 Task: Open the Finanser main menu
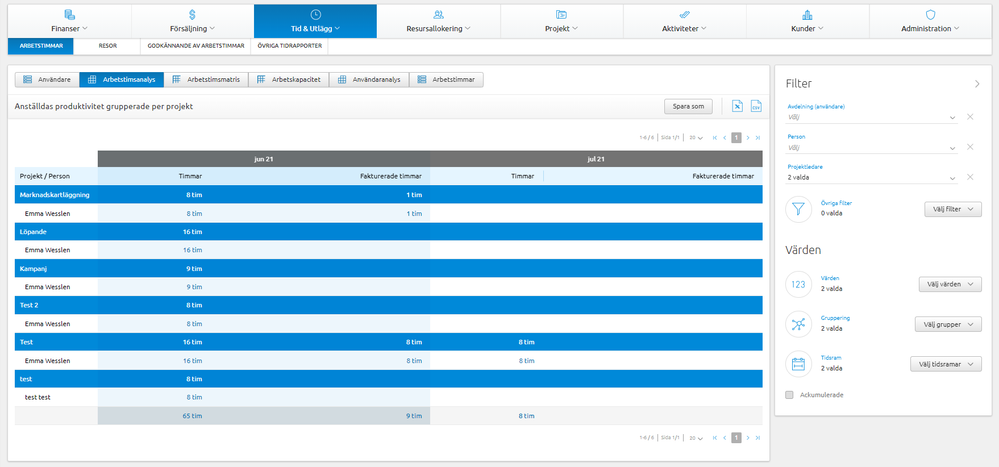[69, 22]
